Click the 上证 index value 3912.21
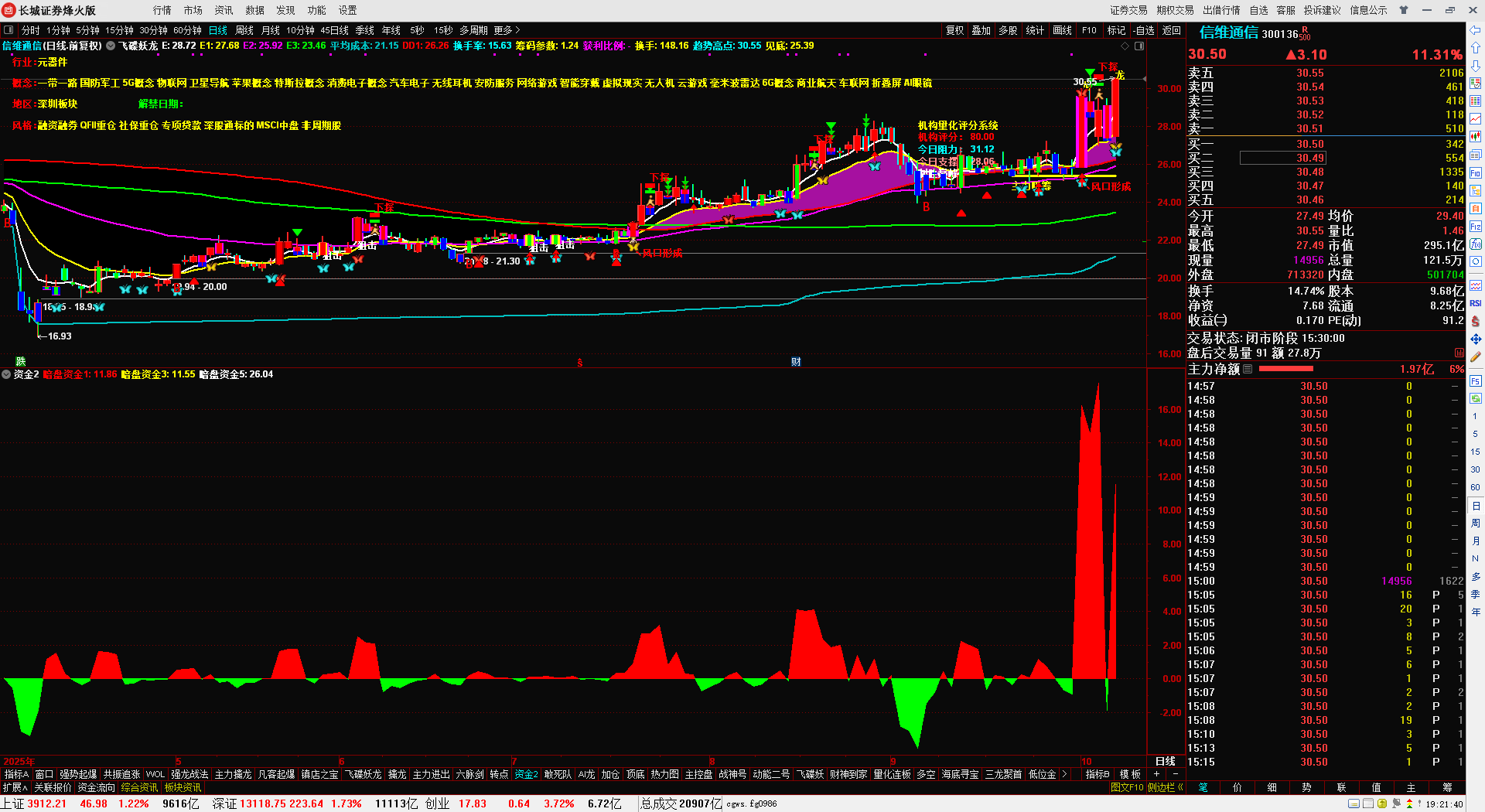 tap(47, 803)
